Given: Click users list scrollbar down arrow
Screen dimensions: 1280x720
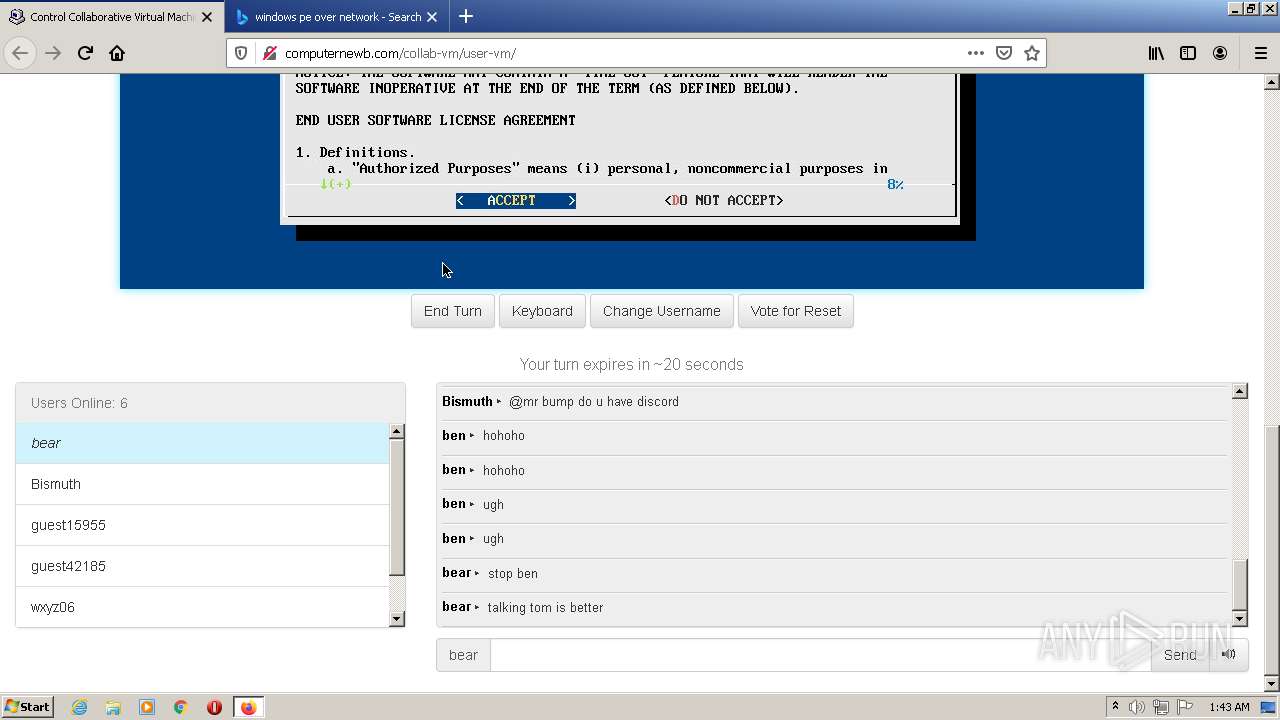Looking at the screenshot, I should pyautogui.click(x=397, y=619).
